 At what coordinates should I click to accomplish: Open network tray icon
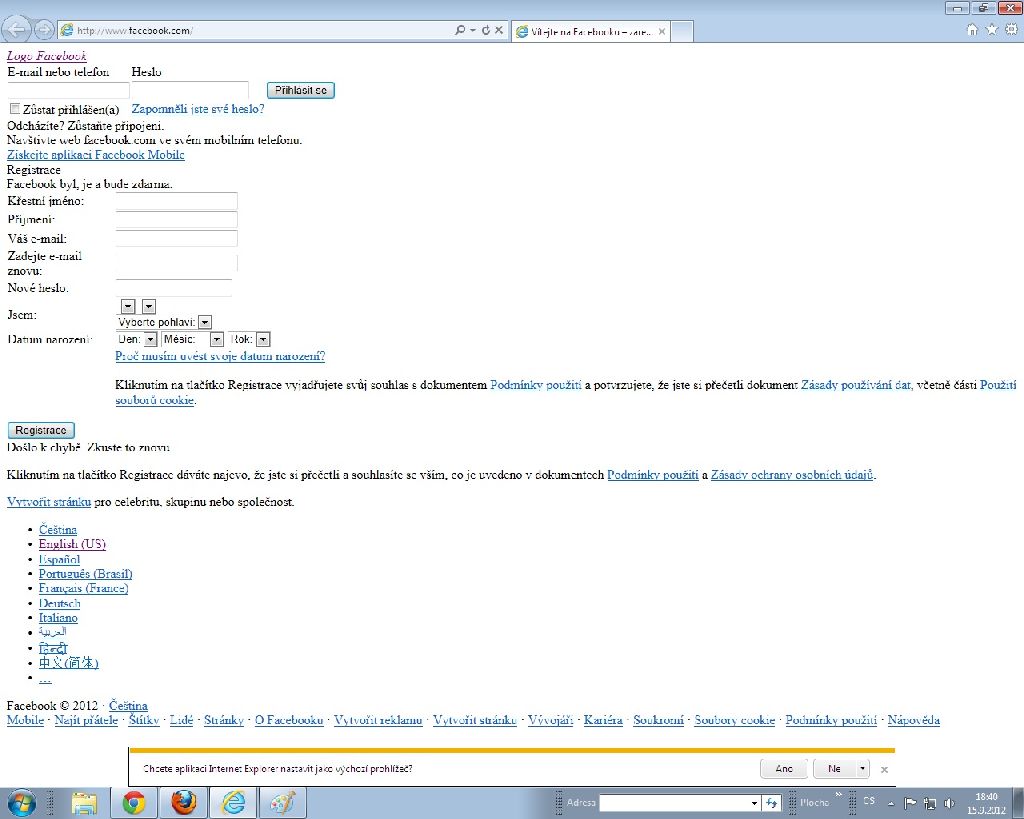(x=930, y=803)
